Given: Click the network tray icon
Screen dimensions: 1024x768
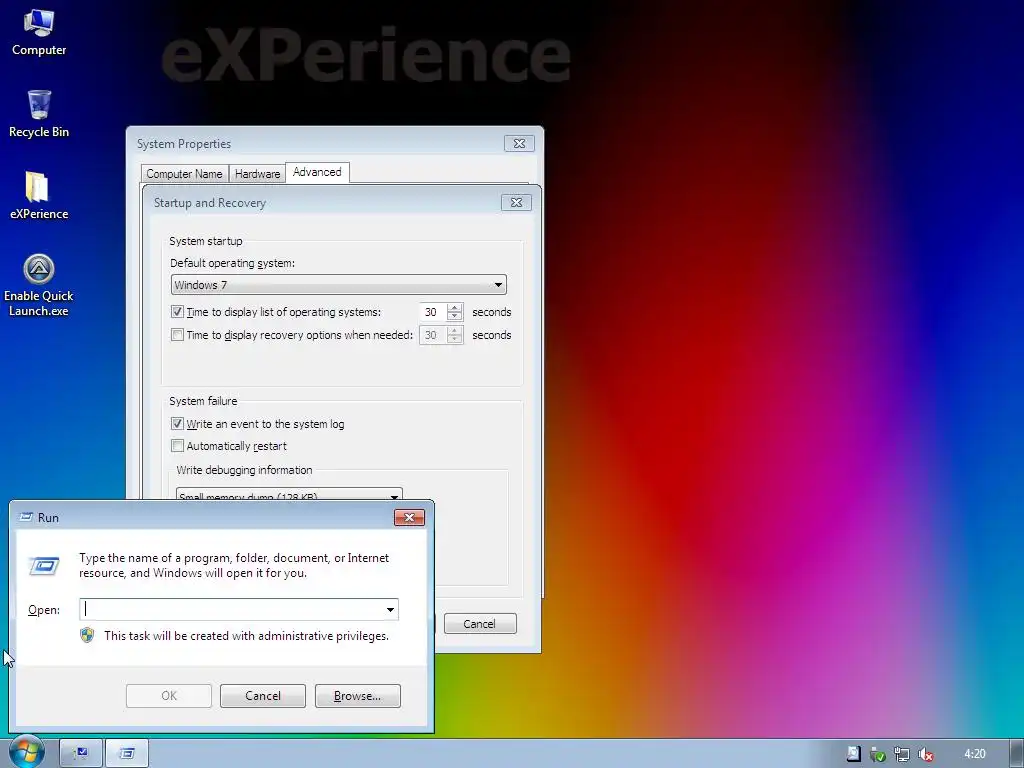Looking at the screenshot, I should [901, 754].
